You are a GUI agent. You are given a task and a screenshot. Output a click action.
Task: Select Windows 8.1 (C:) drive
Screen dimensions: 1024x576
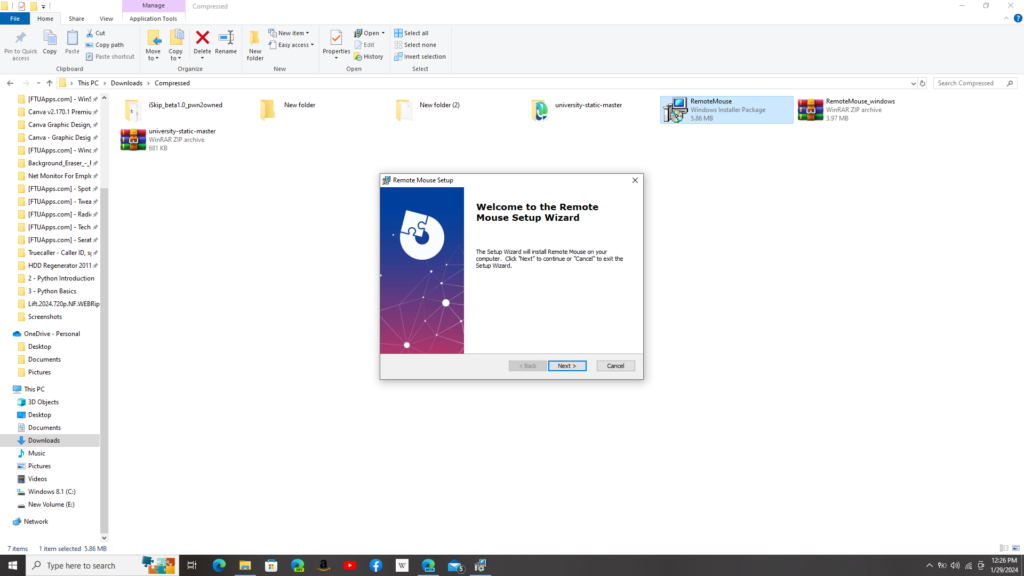coord(52,492)
